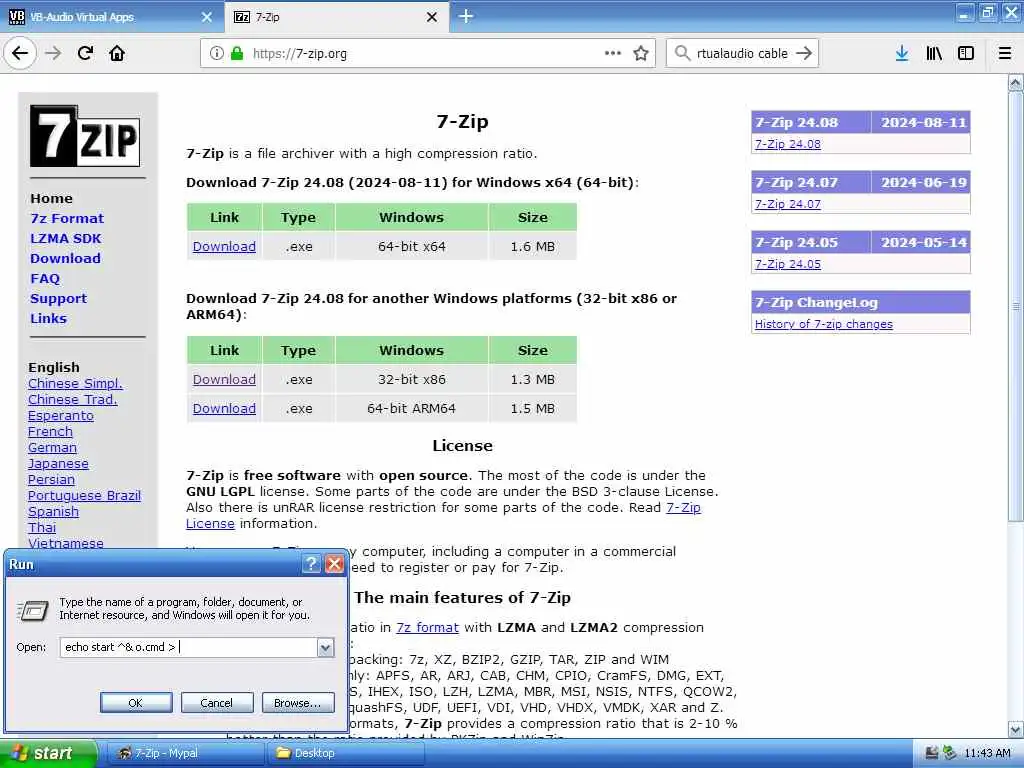Click Browse... in the Run dialog
This screenshot has height=768, width=1024.
tap(298, 703)
